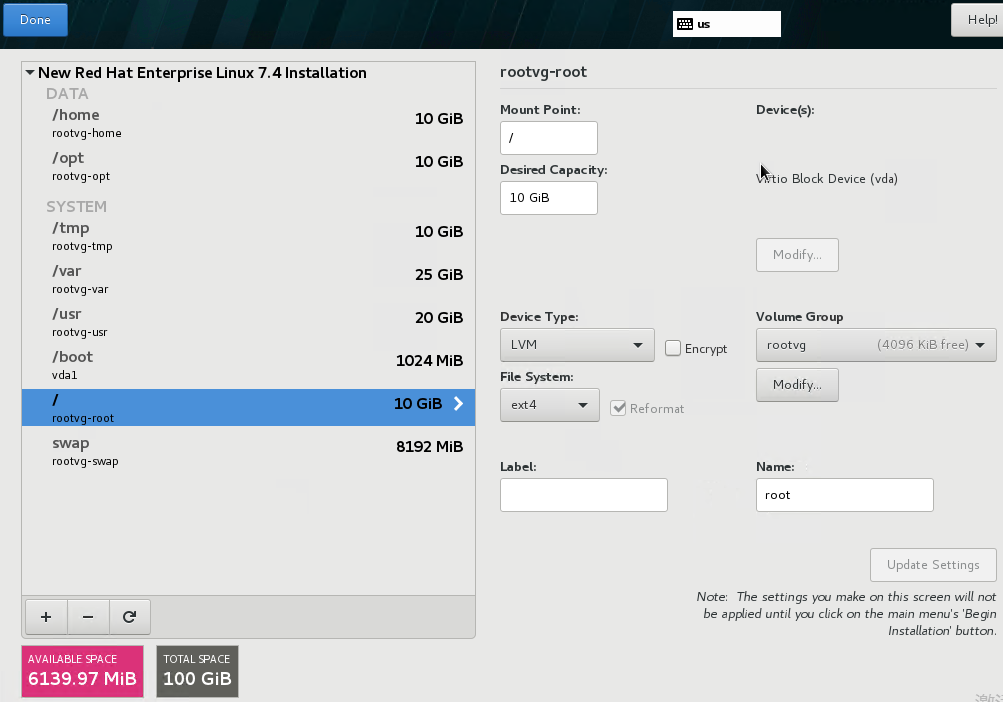Click the DATA section heading
This screenshot has width=1003, height=702.
pos(67,94)
